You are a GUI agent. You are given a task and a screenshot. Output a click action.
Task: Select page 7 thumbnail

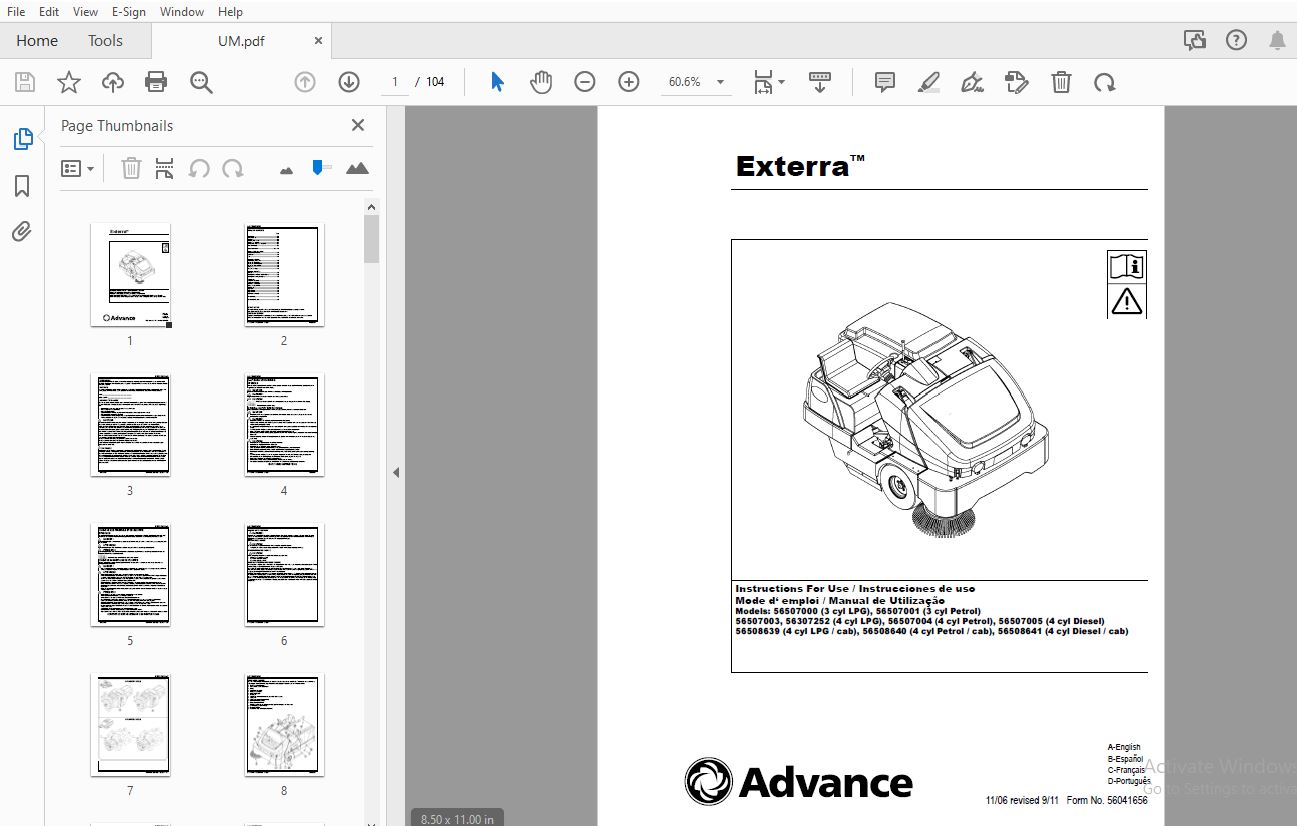(130, 725)
